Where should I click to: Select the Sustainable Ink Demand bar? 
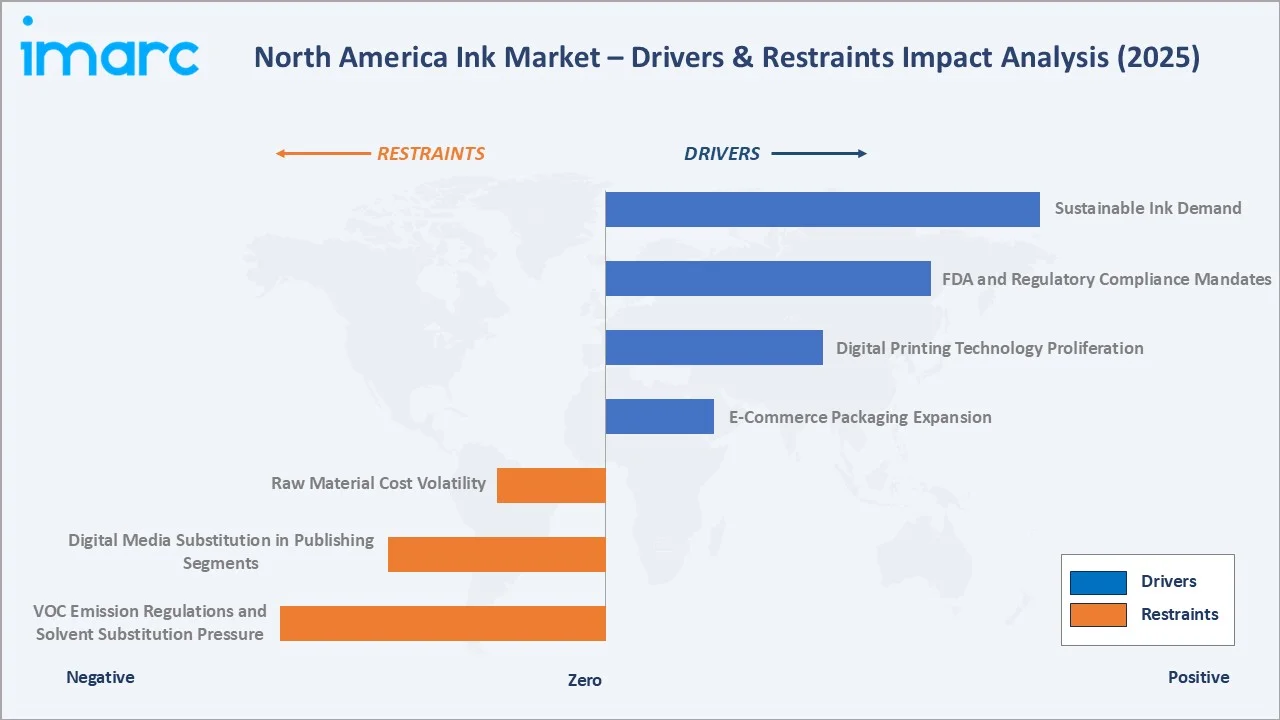tap(822, 209)
